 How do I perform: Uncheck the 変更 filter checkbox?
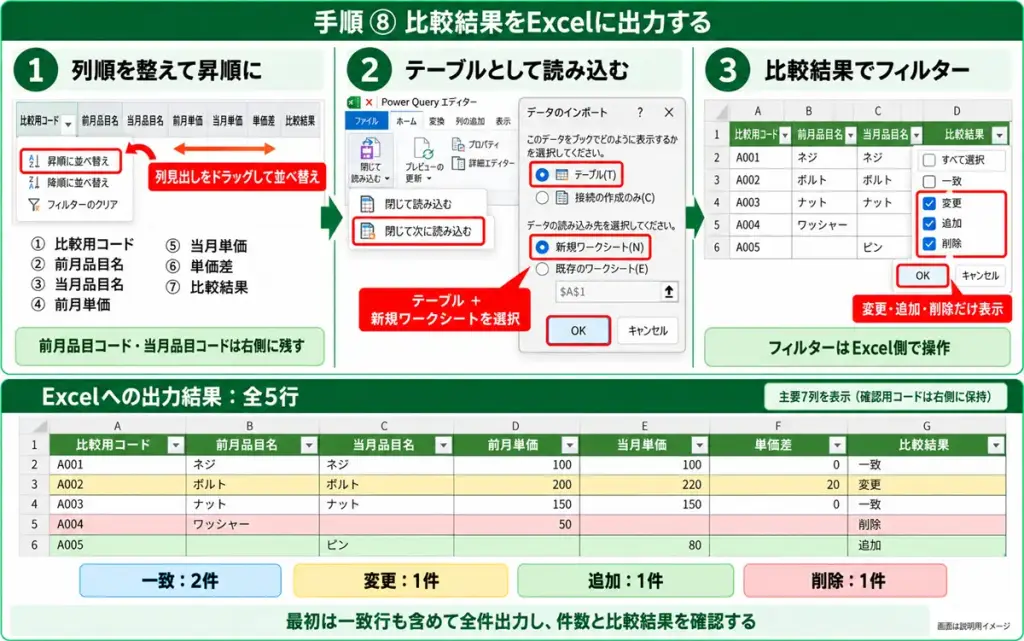(929, 203)
